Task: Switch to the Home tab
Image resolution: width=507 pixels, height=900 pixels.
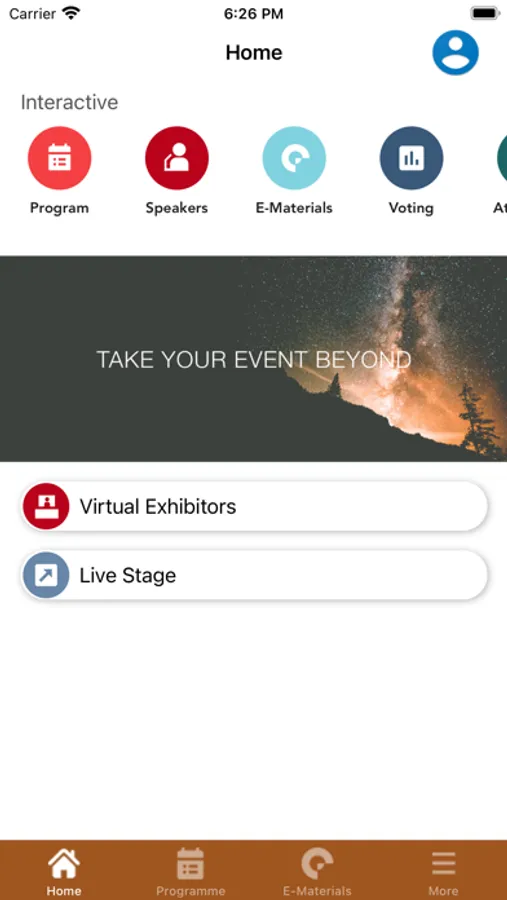Action: click(x=64, y=871)
